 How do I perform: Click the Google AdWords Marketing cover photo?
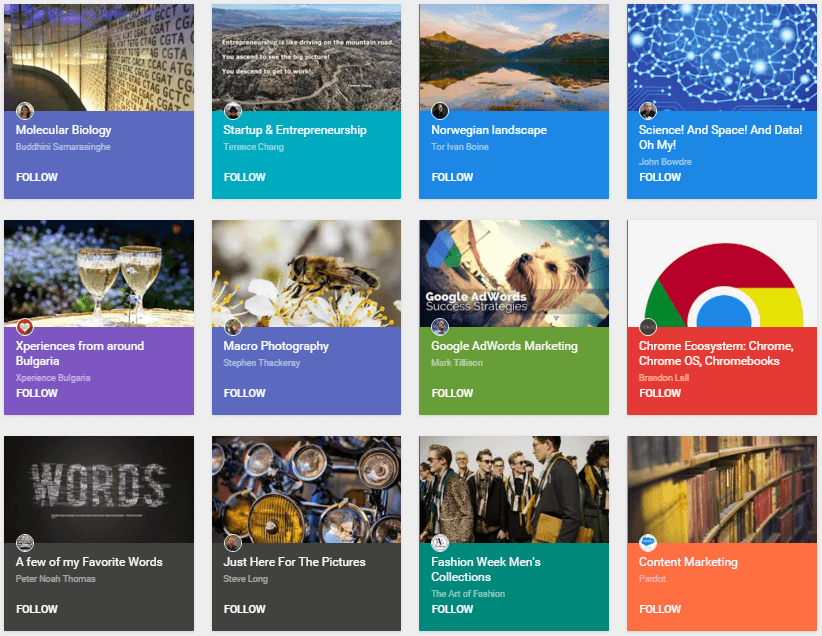click(x=513, y=272)
